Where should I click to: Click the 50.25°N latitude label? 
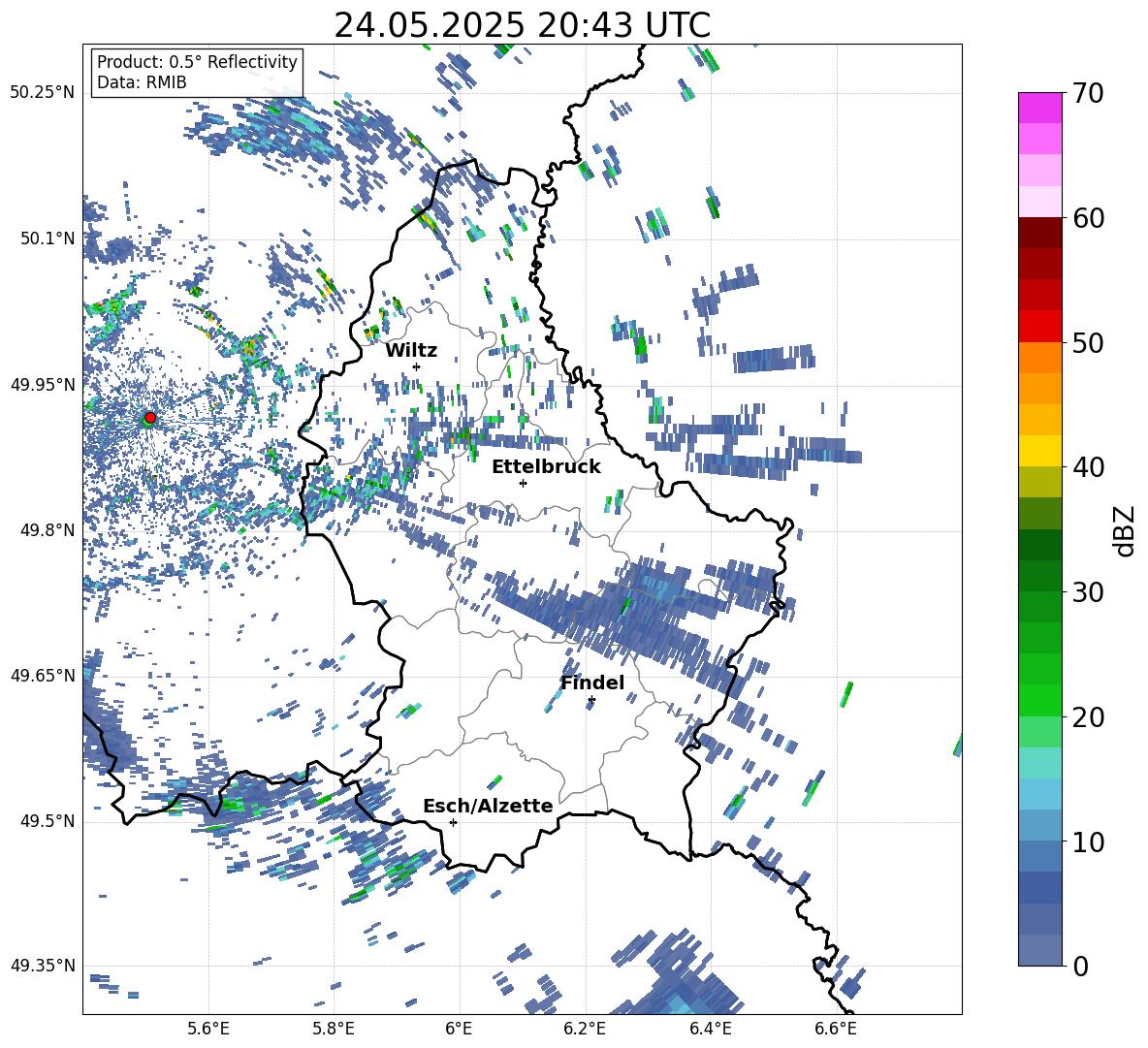tap(43, 93)
